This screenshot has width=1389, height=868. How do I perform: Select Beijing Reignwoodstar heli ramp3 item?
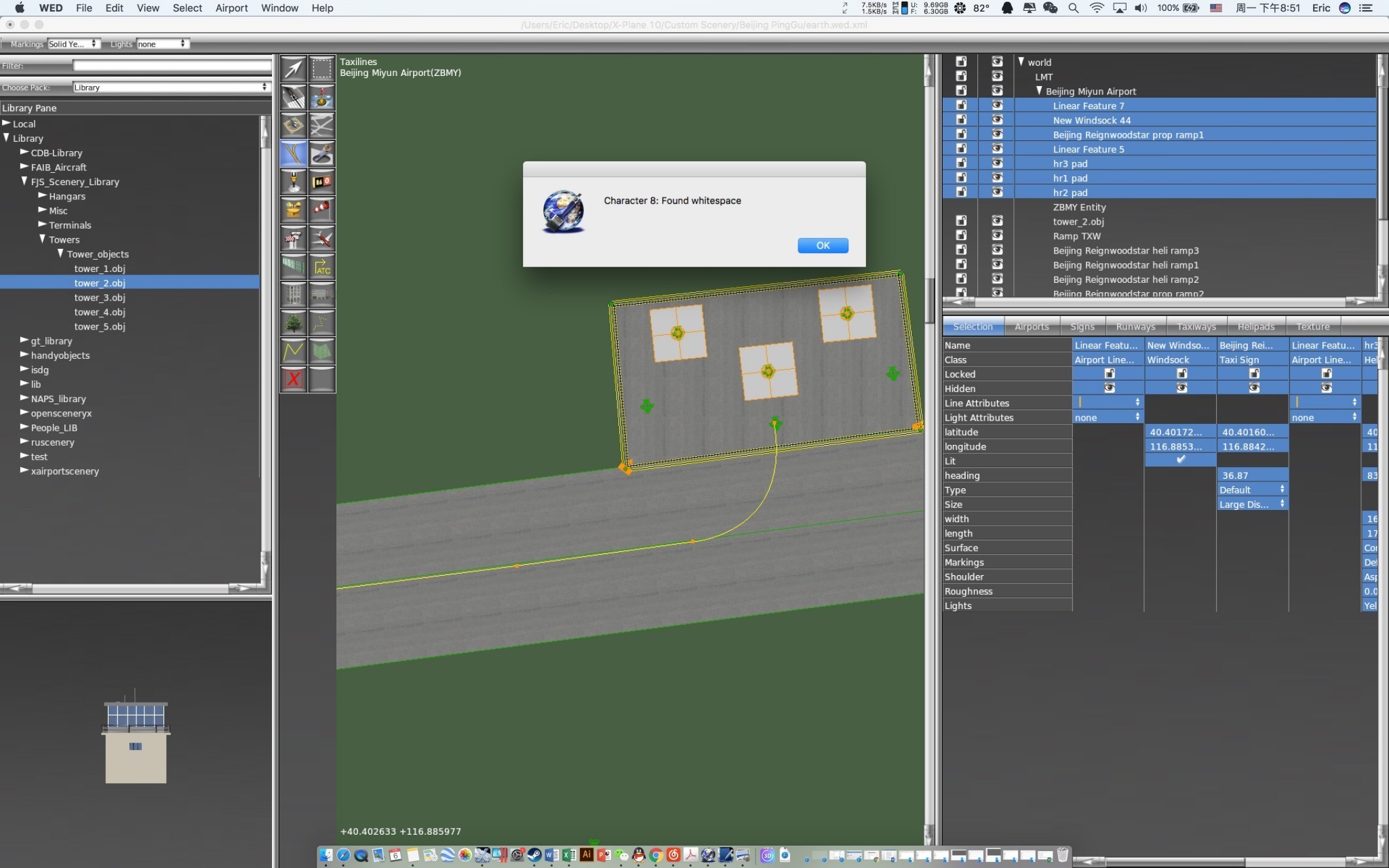[x=1126, y=250]
